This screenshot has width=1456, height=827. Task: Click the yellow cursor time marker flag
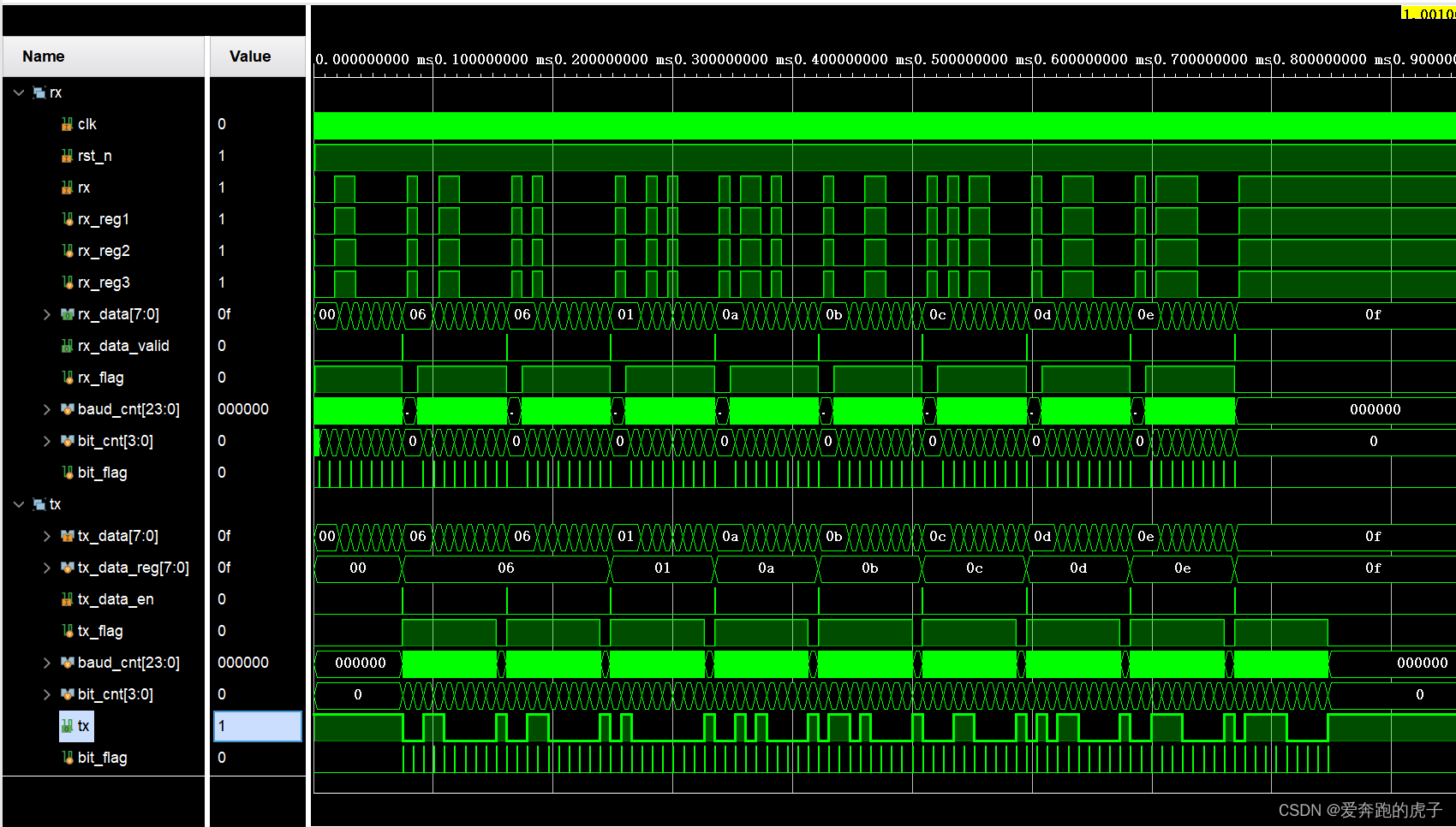1428,13
